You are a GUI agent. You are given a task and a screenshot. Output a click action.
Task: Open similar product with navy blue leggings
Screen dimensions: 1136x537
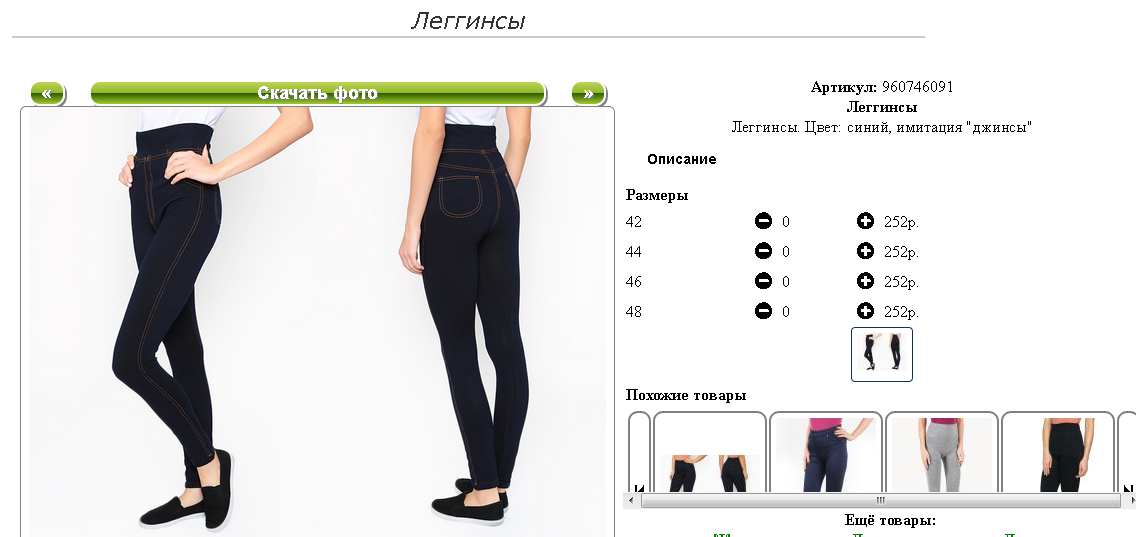pyautogui.click(x=826, y=454)
